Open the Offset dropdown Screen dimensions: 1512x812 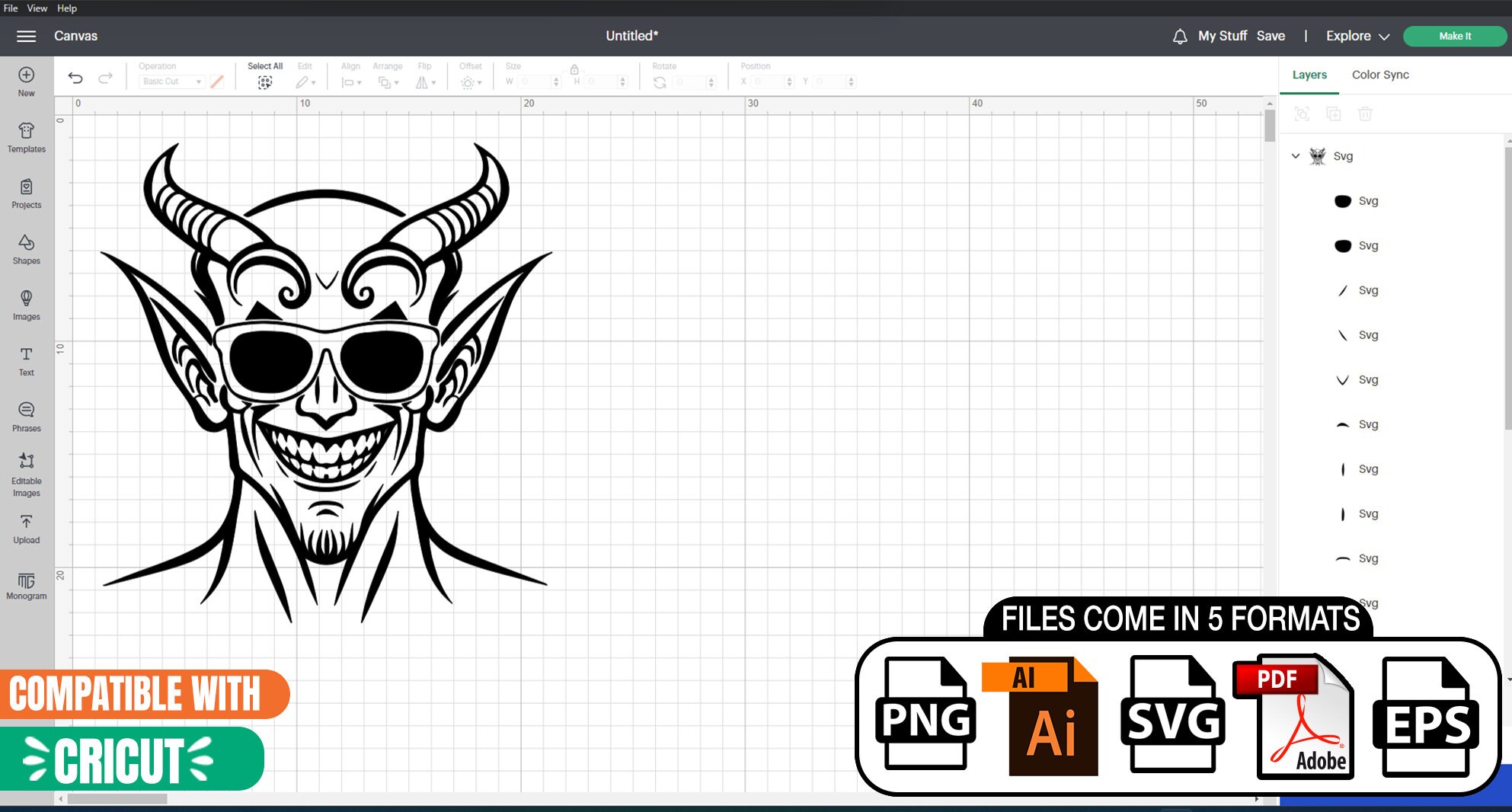point(471,82)
